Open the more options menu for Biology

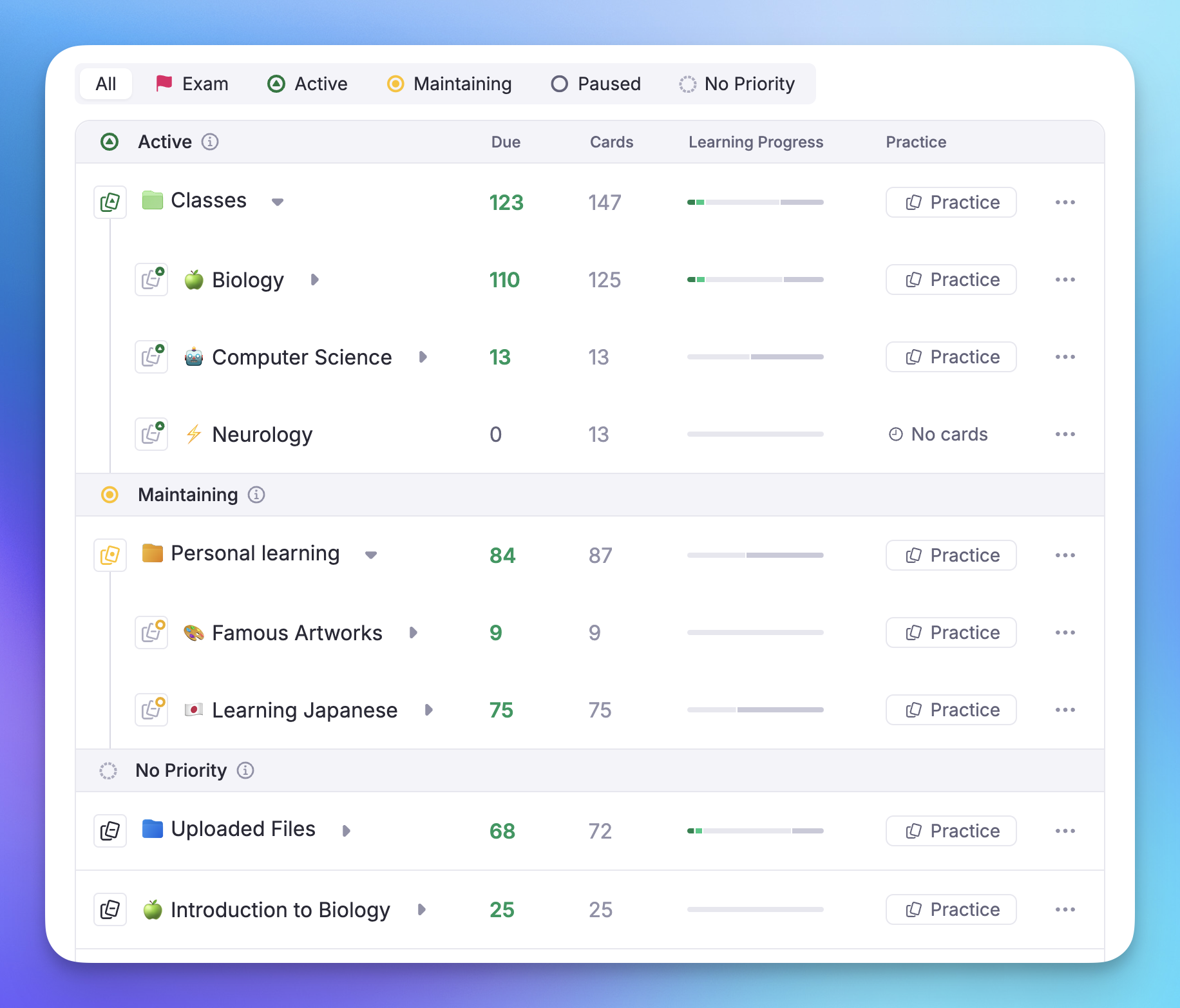[1065, 280]
